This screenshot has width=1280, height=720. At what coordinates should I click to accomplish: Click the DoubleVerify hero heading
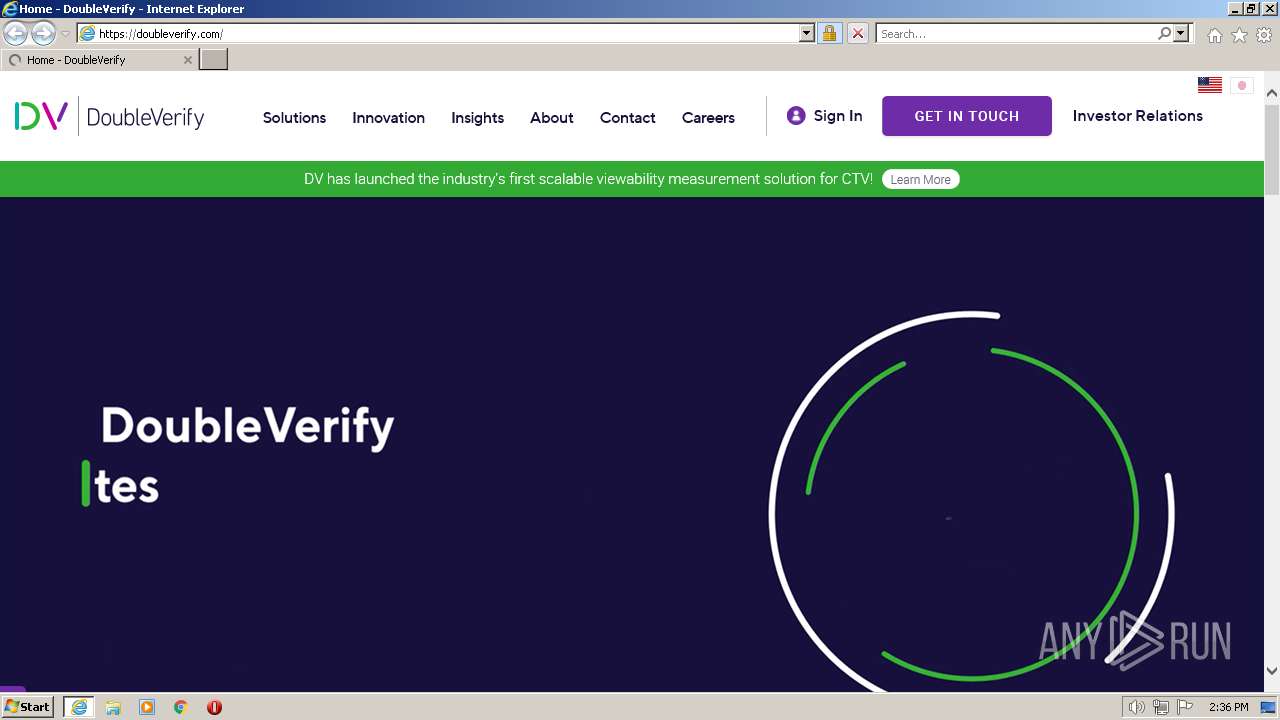[x=248, y=427]
